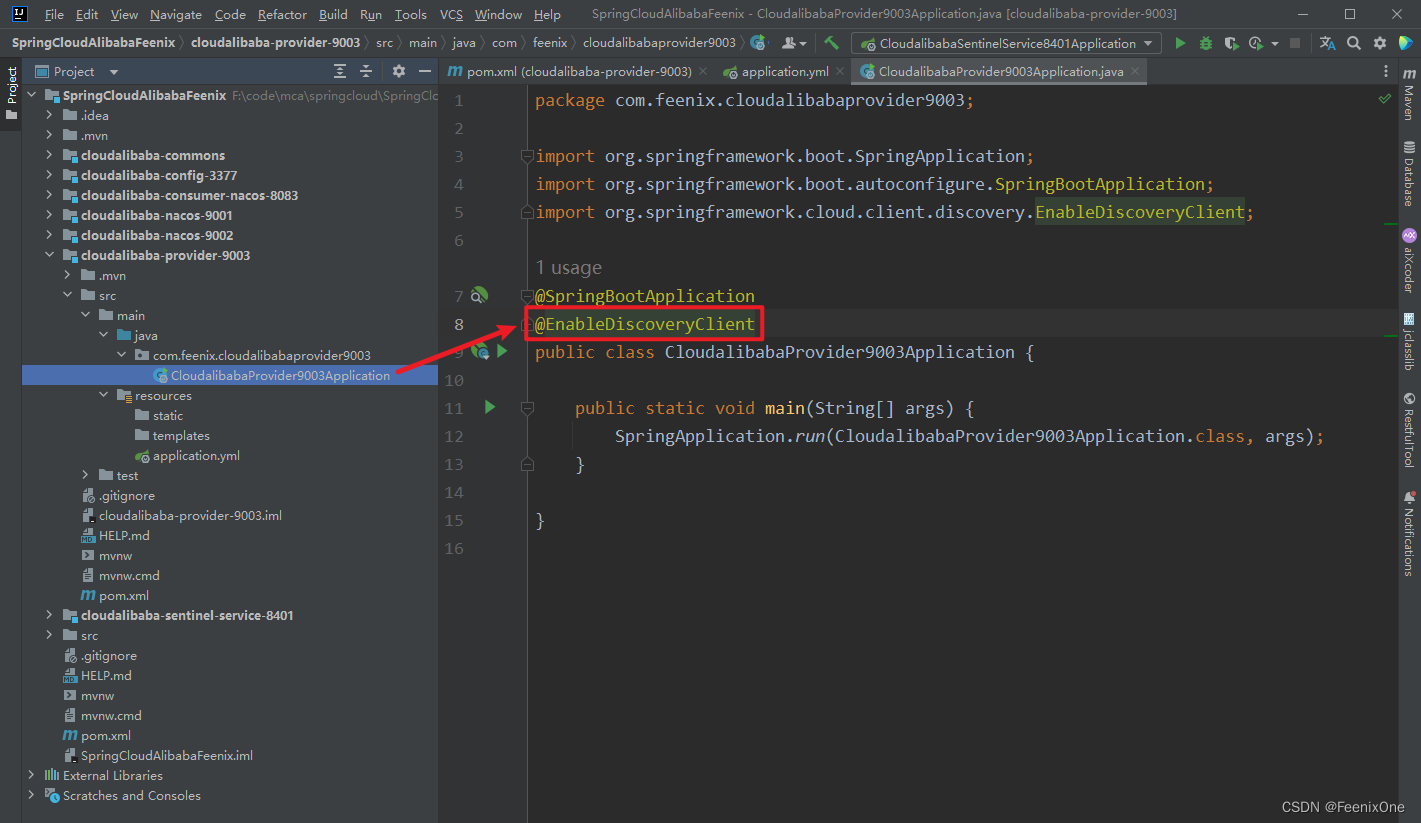Image resolution: width=1421 pixels, height=823 pixels.
Task: Collapse the resources folder
Action: tap(105, 395)
